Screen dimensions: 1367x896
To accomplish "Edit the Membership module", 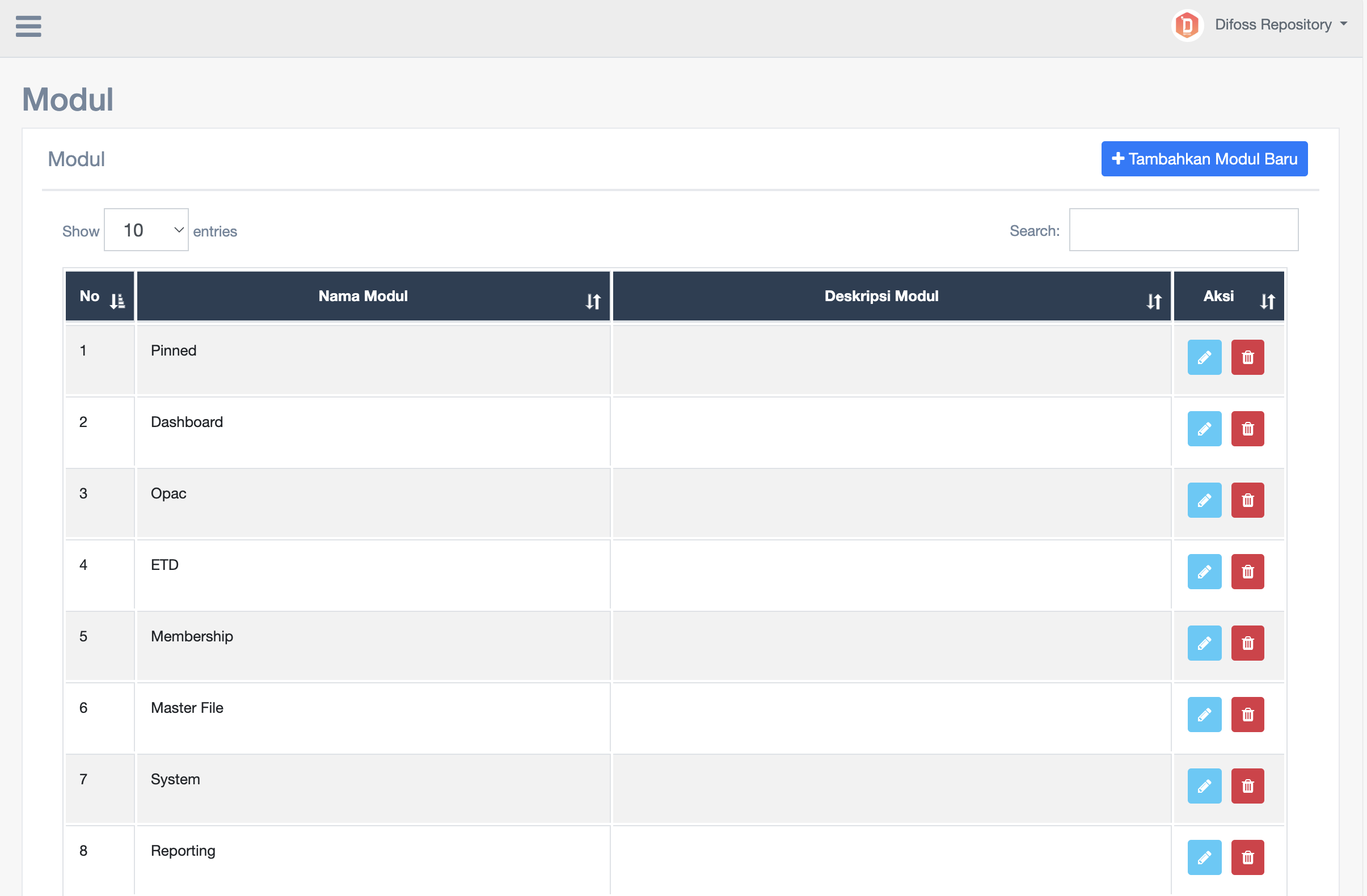I will [x=1204, y=643].
